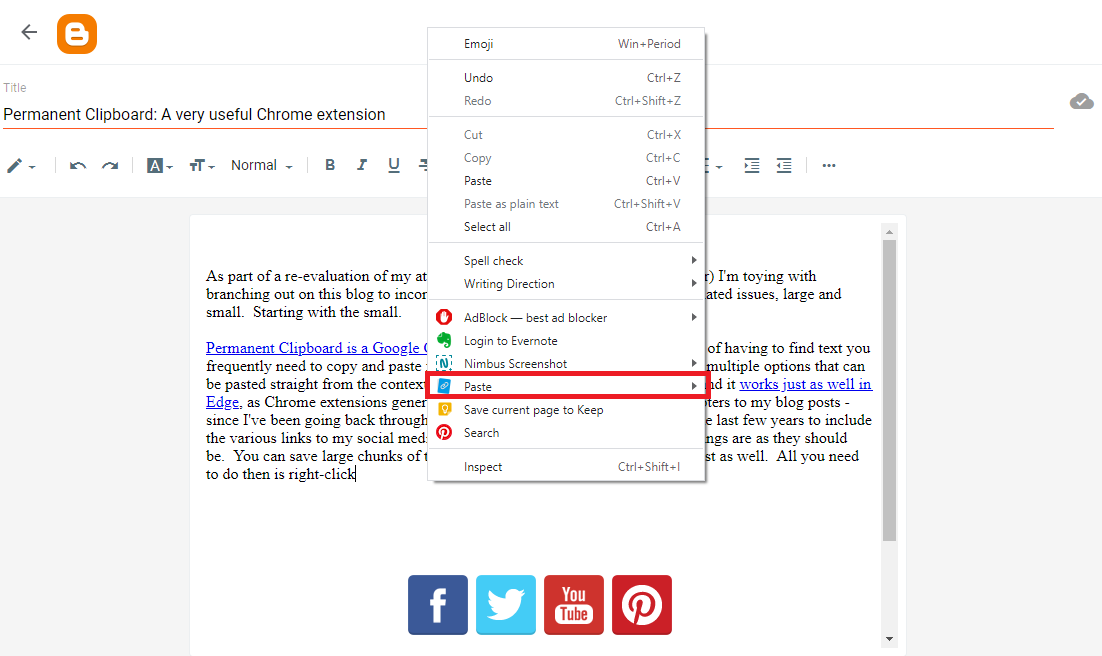Viewport: 1102px width, 656px height.
Task: Open the Nimbus Screenshot submenu
Action: point(566,364)
